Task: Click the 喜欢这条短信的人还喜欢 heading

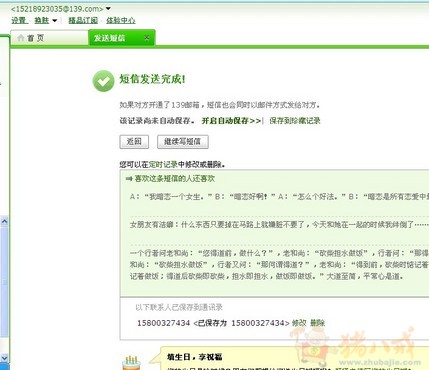Action: coord(175,179)
